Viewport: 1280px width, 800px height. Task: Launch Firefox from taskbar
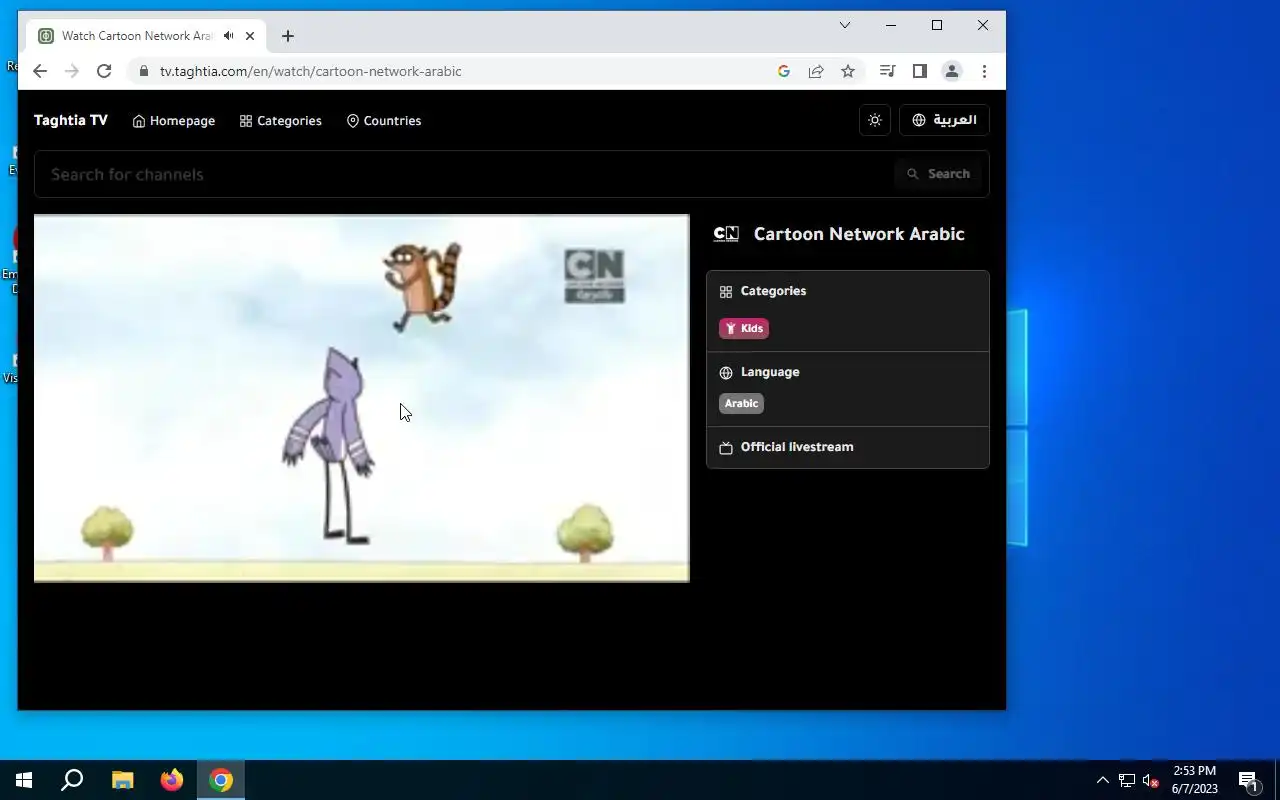click(172, 780)
